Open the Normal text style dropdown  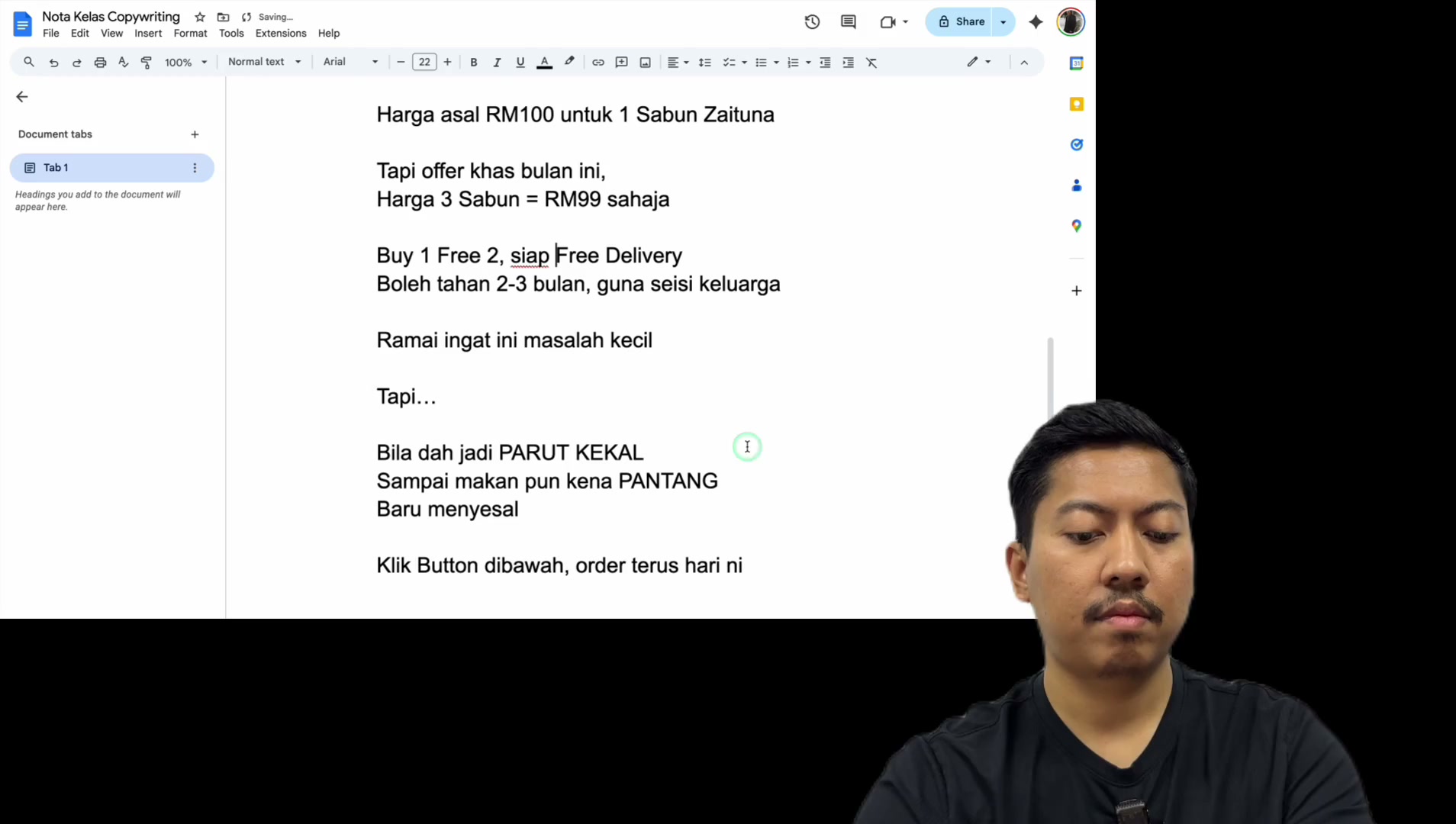pyautogui.click(x=264, y=62)
